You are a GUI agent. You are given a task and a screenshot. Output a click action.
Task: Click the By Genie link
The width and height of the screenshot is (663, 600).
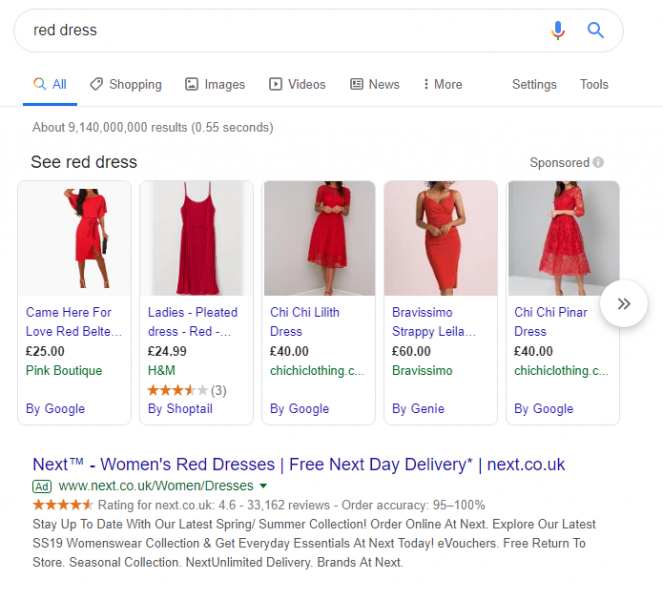[x=418, y=408]
